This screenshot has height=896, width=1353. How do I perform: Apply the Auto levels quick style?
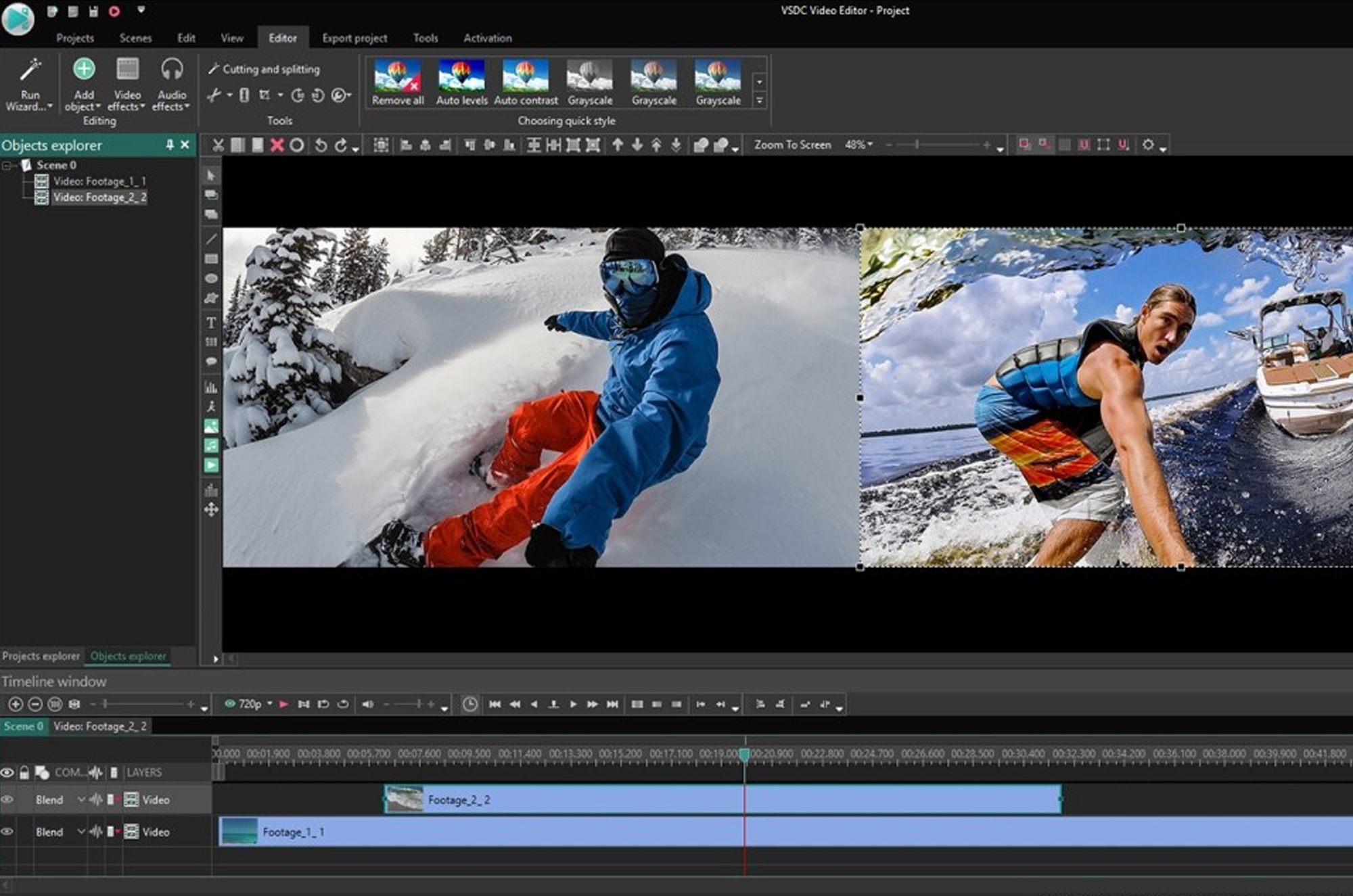click(461, 82)
